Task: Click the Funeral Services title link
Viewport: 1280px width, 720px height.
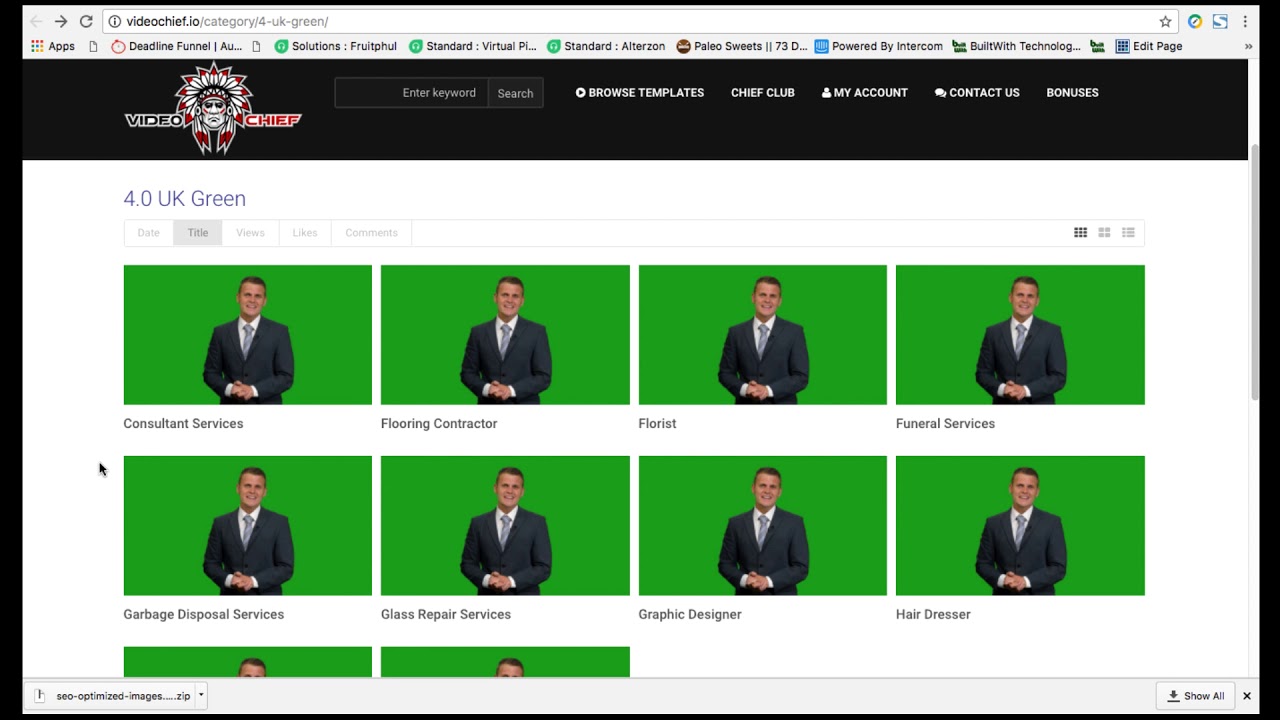Action: [x=945, y=424]
